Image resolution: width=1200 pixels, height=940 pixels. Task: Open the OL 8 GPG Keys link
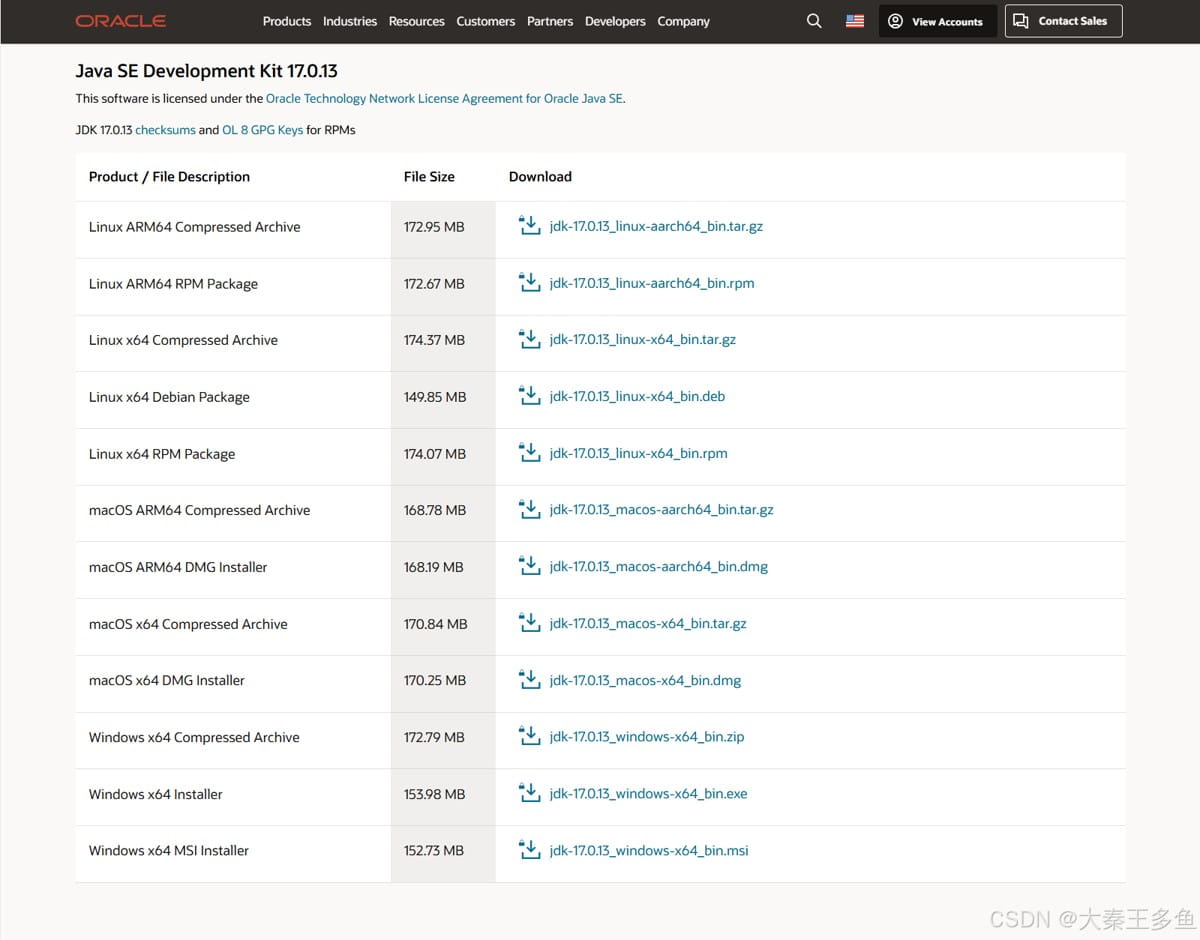[x=262, y=130]
